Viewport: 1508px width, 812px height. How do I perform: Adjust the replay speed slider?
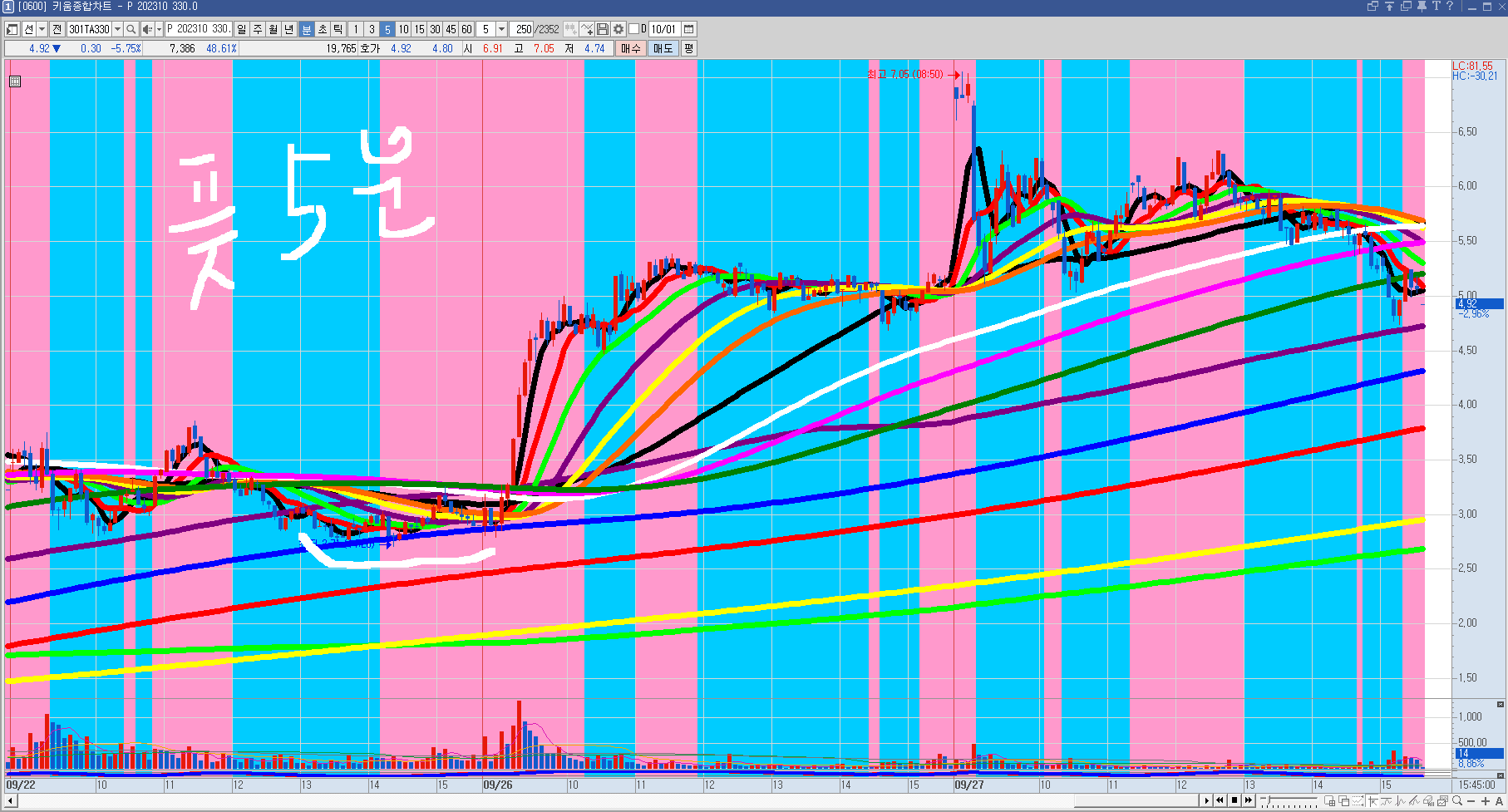[1289, 800]
